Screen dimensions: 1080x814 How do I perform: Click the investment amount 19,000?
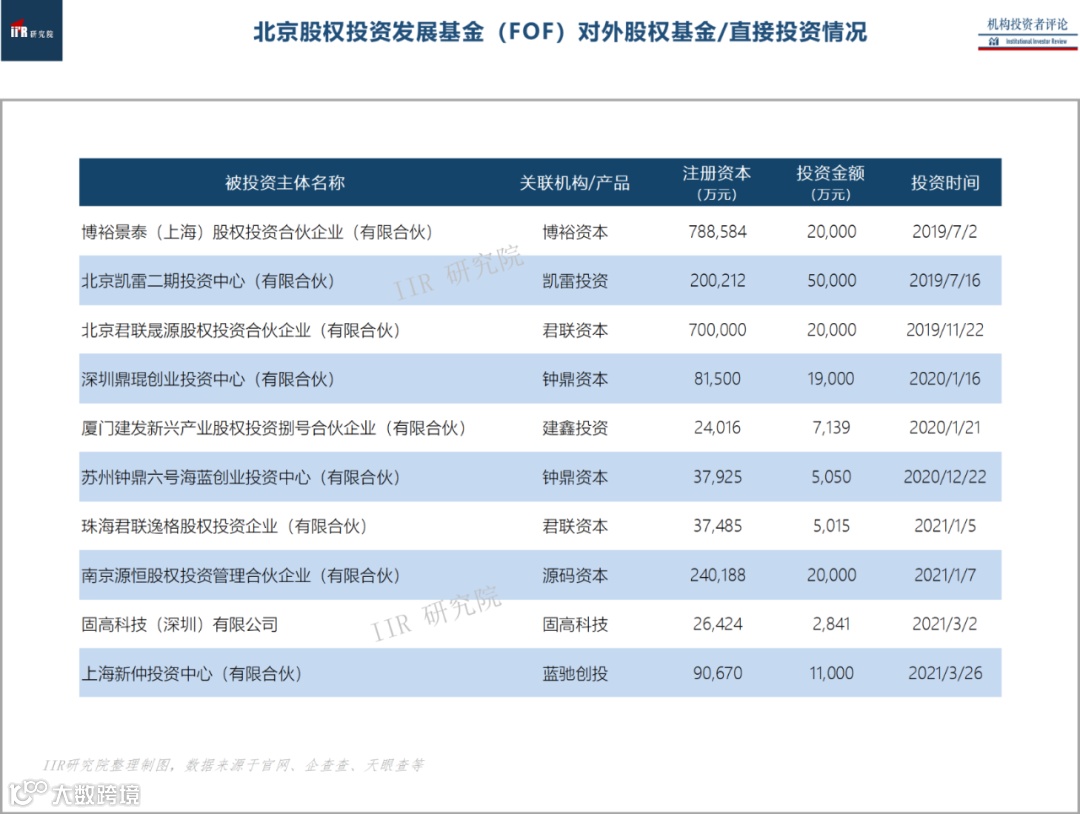pyautogui.click(x=831, y=379)
